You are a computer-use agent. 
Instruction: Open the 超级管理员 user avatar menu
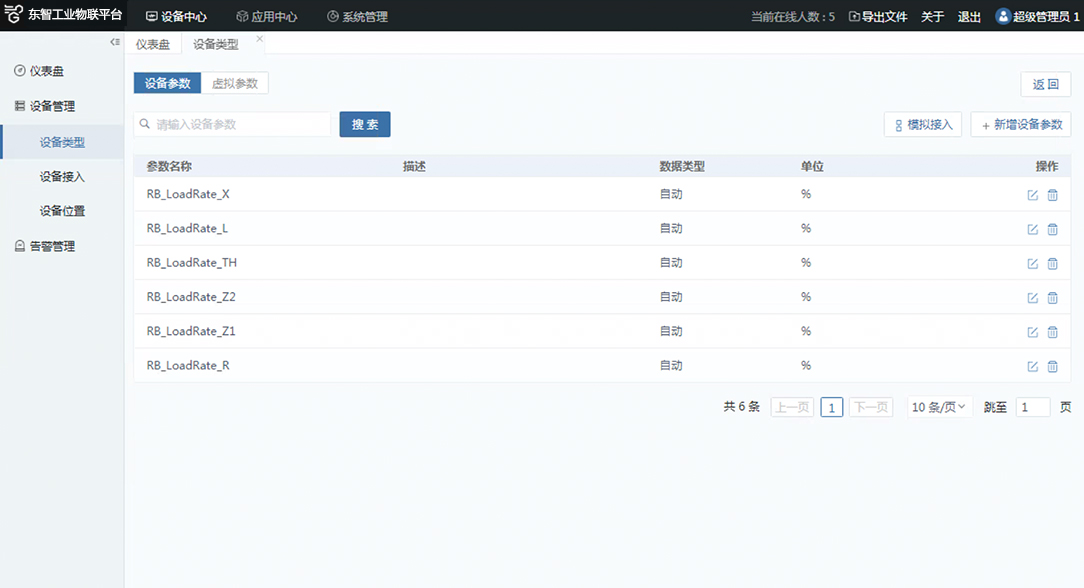click(1002, 16)
